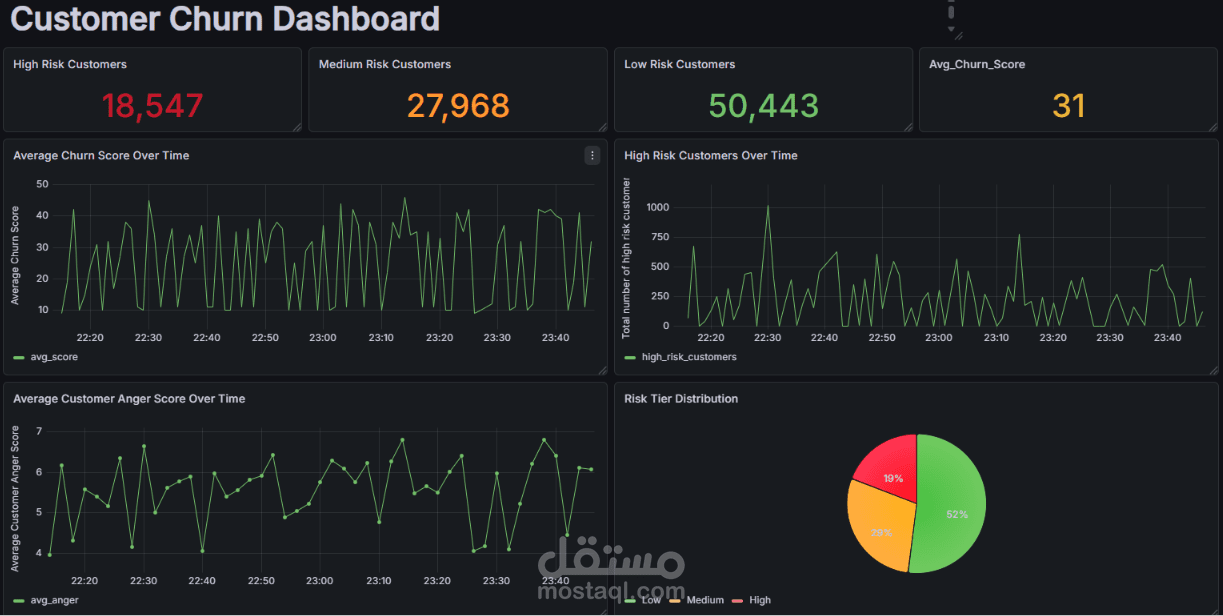Click resize handle of High Risk Customers panel

296,126
